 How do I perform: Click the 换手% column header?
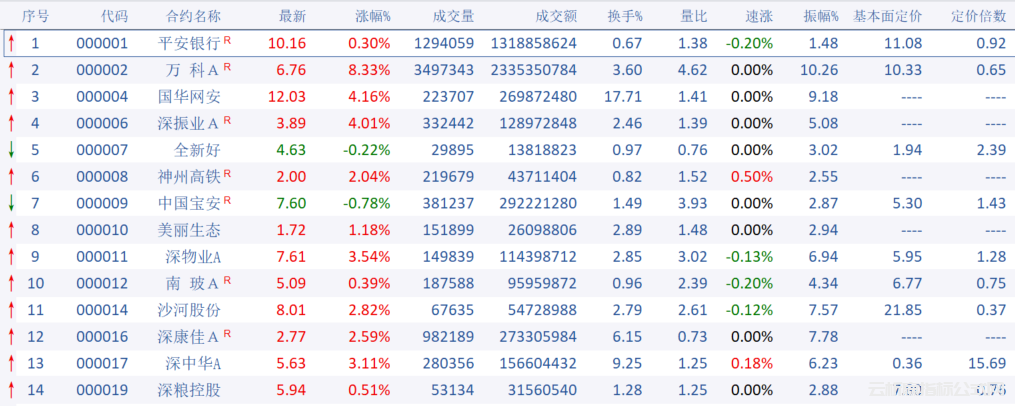point(625,16)
